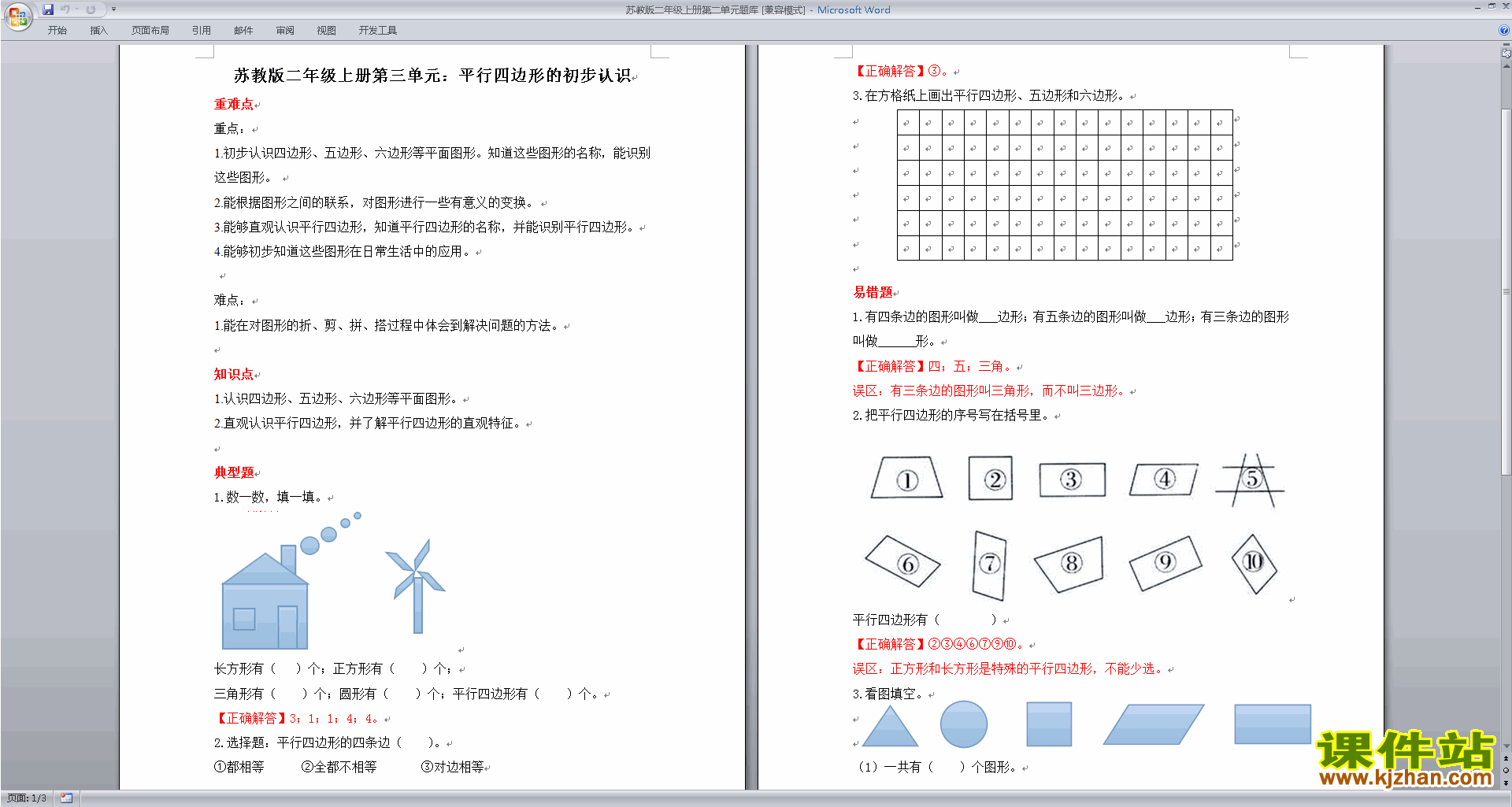This screenshot has width=1512, height=807.
Task: Click the blue square shape
Action: [x=1049, y=724]
